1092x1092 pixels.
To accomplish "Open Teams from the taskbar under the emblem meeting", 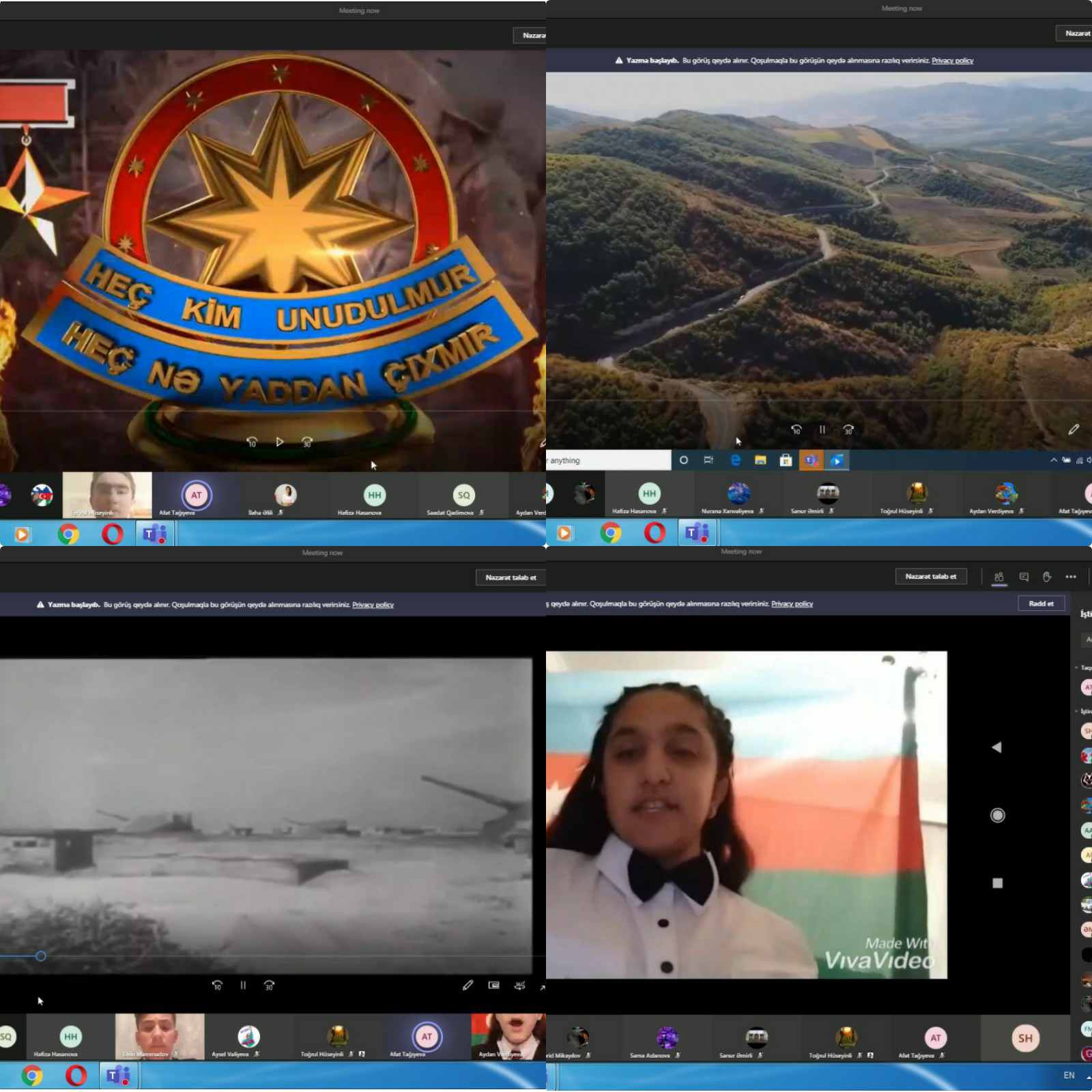I will 155,534.
